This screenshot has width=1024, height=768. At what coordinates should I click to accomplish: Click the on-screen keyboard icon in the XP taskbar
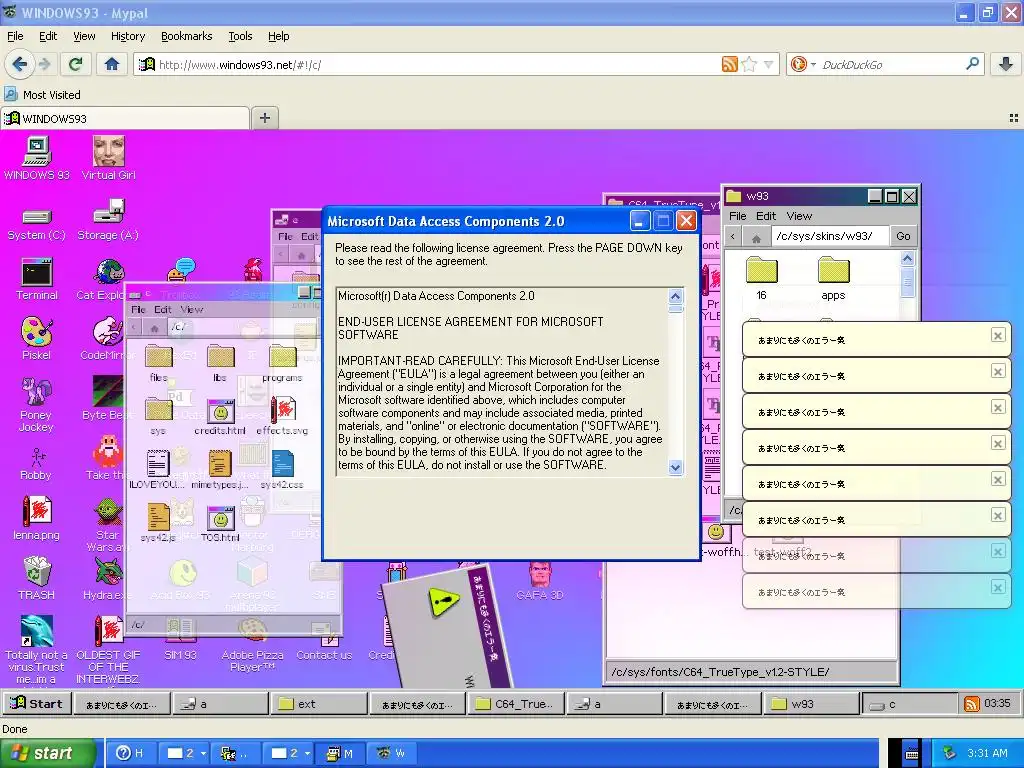[x=912, y=754]
